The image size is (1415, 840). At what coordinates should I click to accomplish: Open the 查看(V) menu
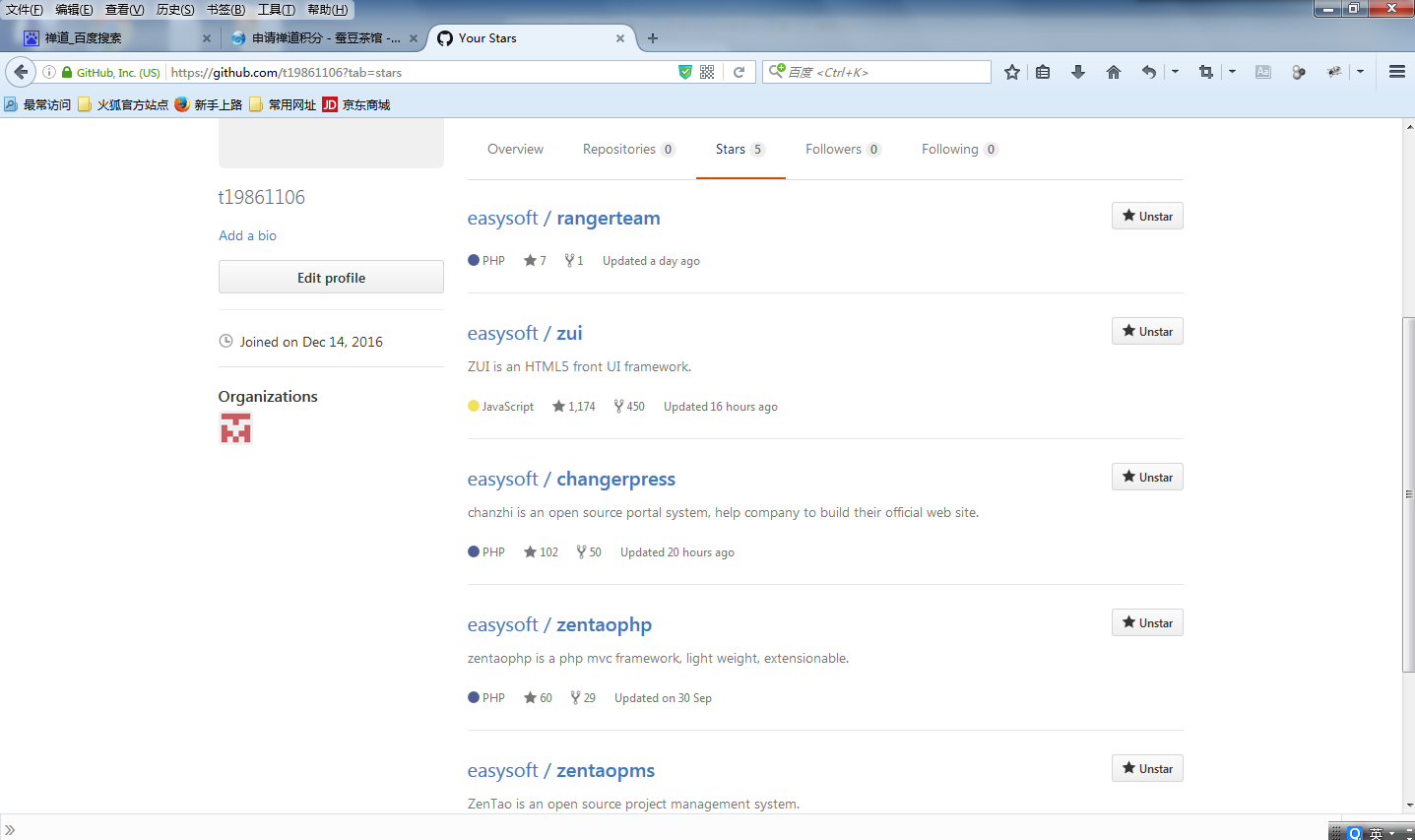[x=124, y=10]
